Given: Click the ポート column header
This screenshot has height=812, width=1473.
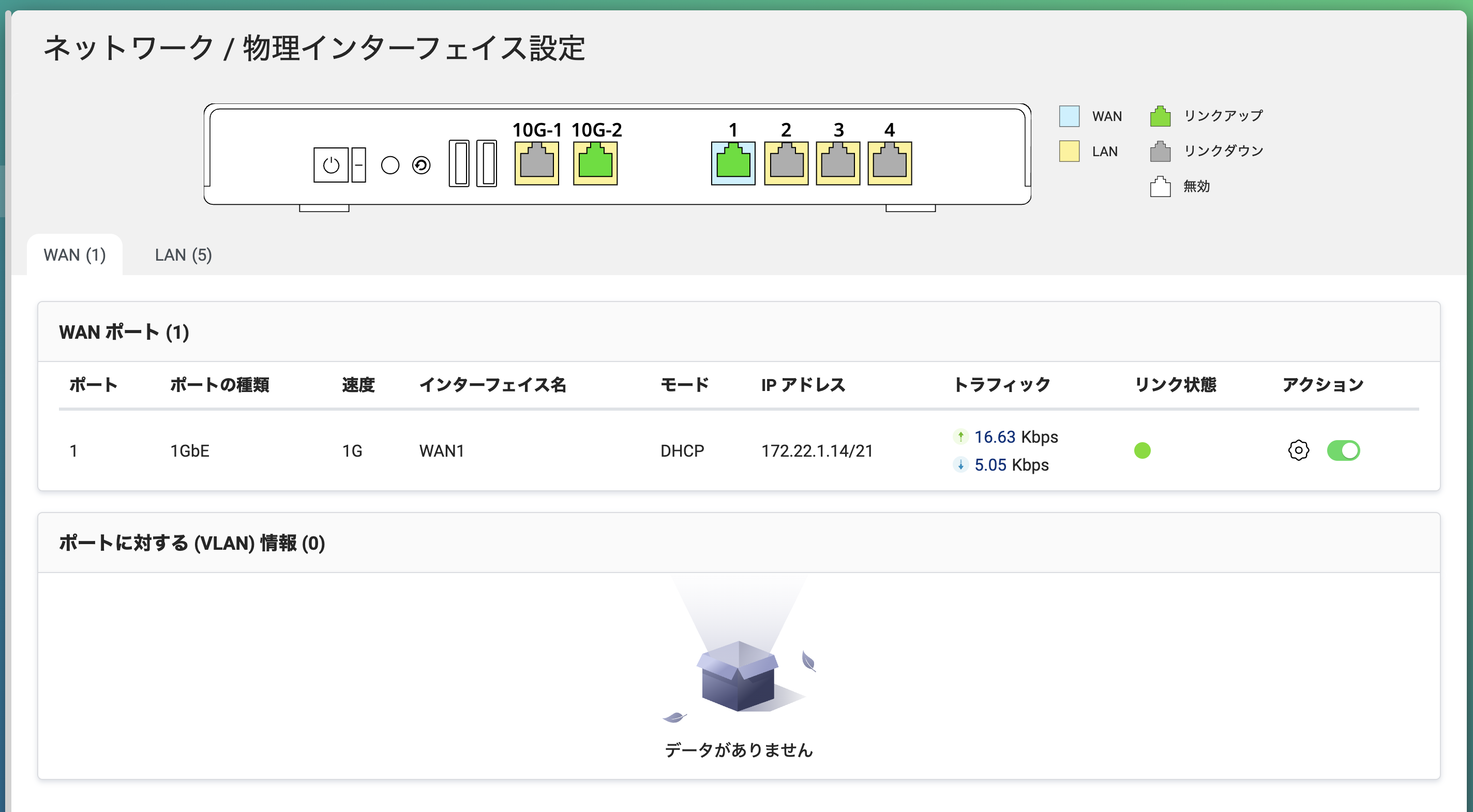Looking at the screenshot, I should point(93,385).
